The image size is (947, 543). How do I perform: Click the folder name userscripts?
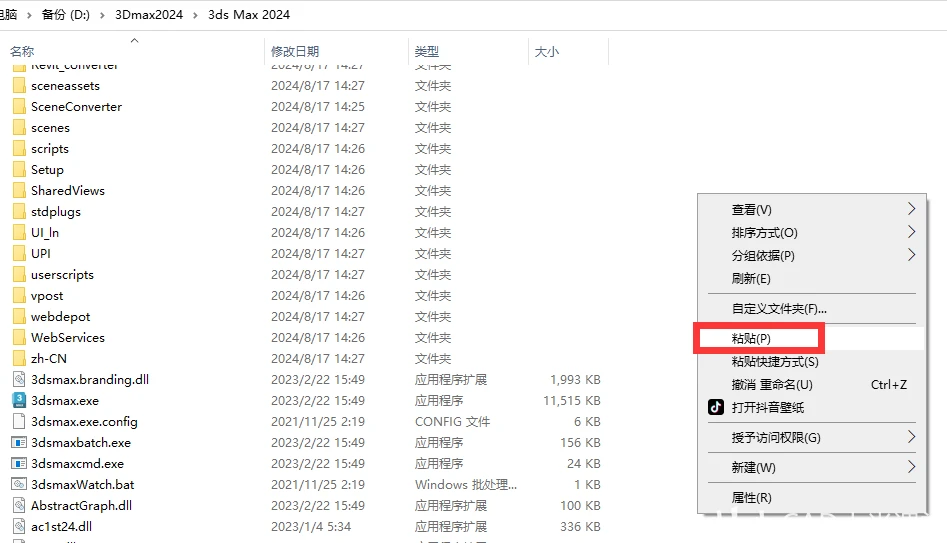(x=62, y=275)
